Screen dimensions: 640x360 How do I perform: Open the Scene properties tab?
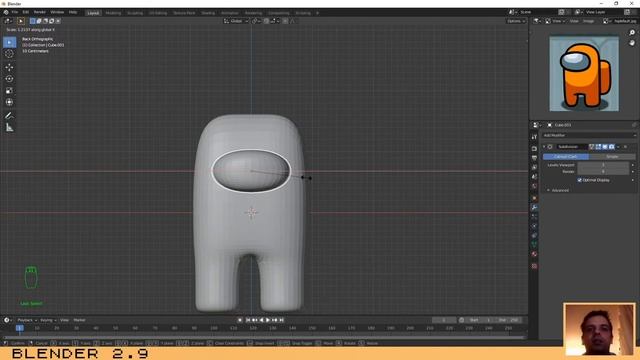pyautogui.click(x=534, y=177)
